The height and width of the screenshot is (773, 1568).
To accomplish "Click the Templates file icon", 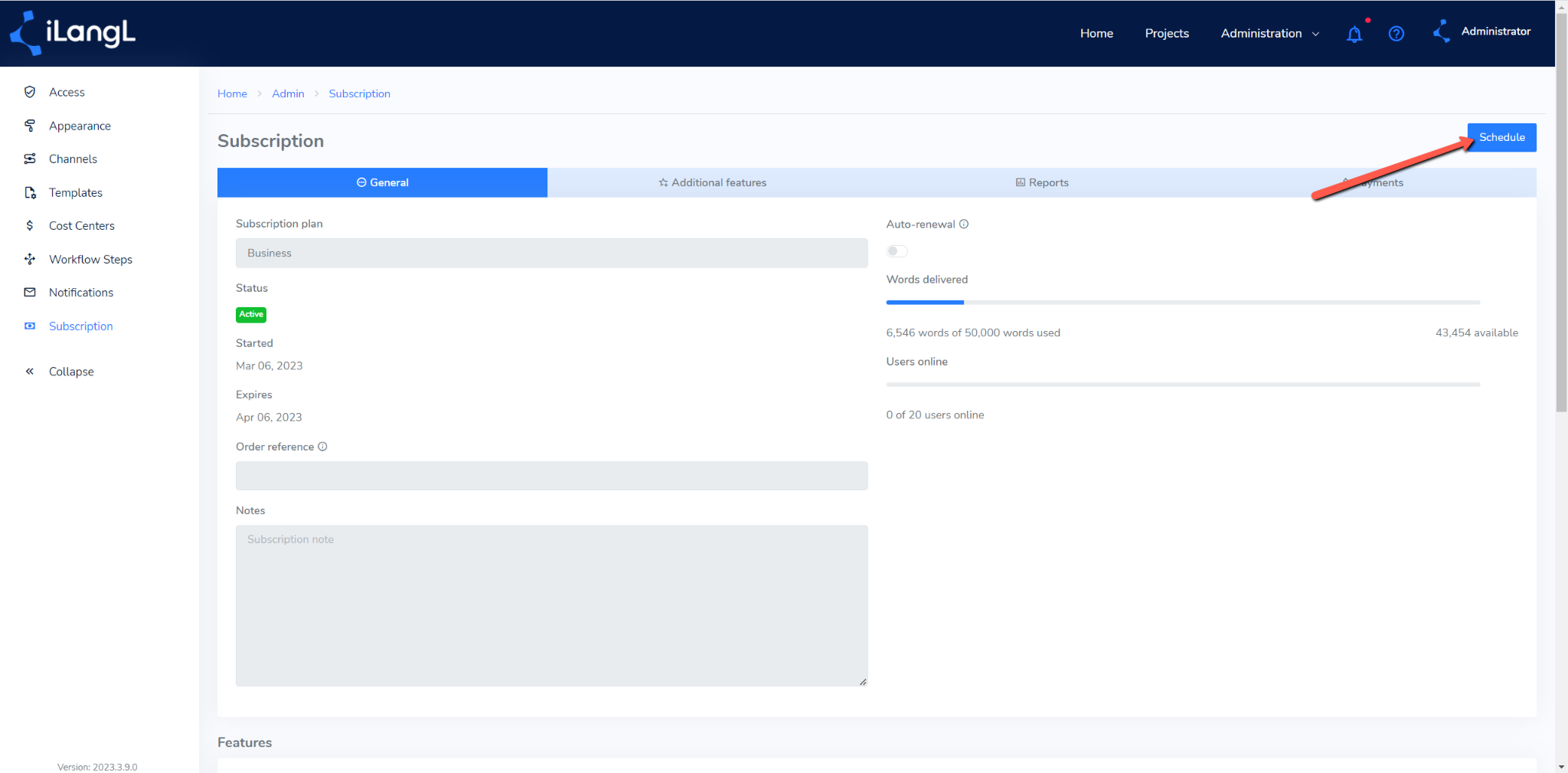I will tap(30, 192).
